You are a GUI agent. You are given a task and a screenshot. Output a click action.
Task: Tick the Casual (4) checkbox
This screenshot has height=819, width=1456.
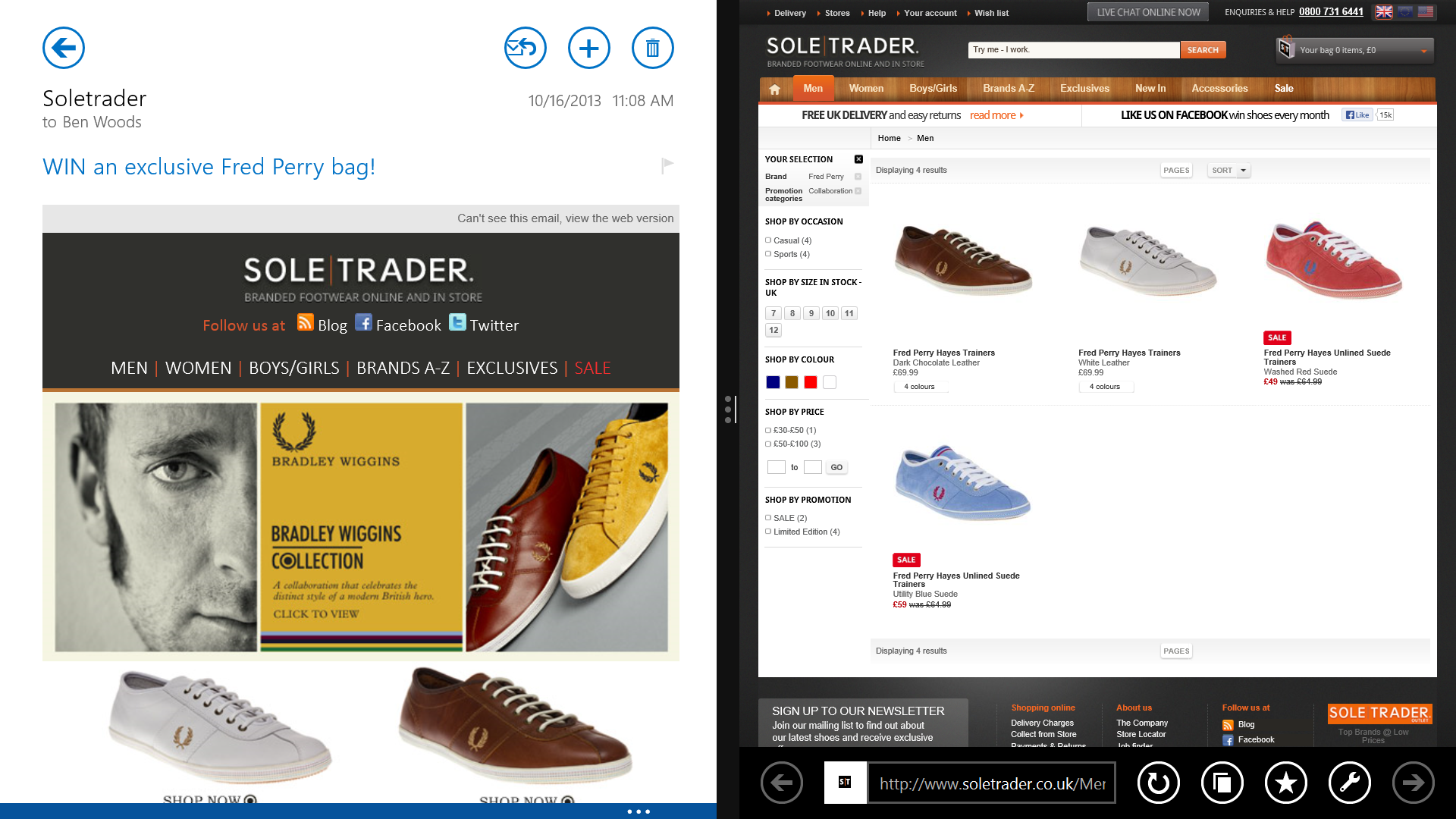tap(768, 240)
